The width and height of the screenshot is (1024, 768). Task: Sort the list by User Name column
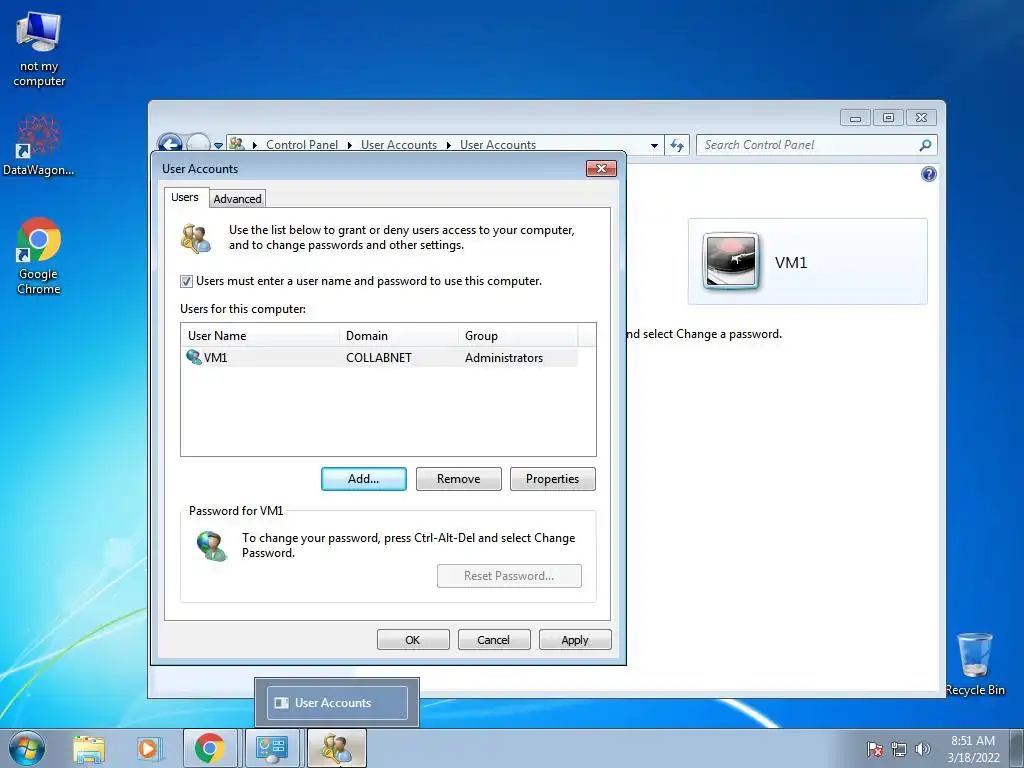[x=261, y=336]
